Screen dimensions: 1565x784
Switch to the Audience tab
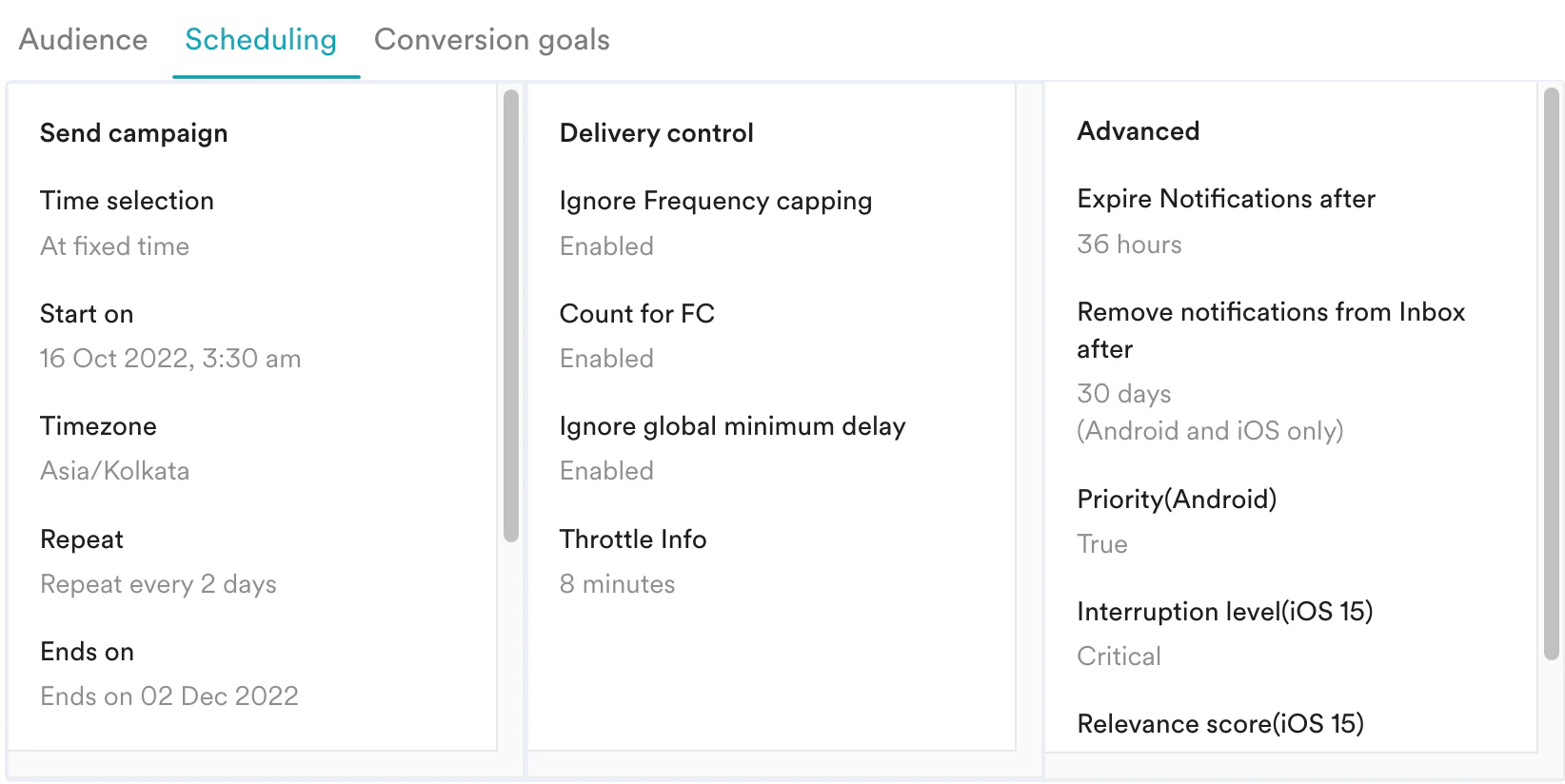click(83, 40)
